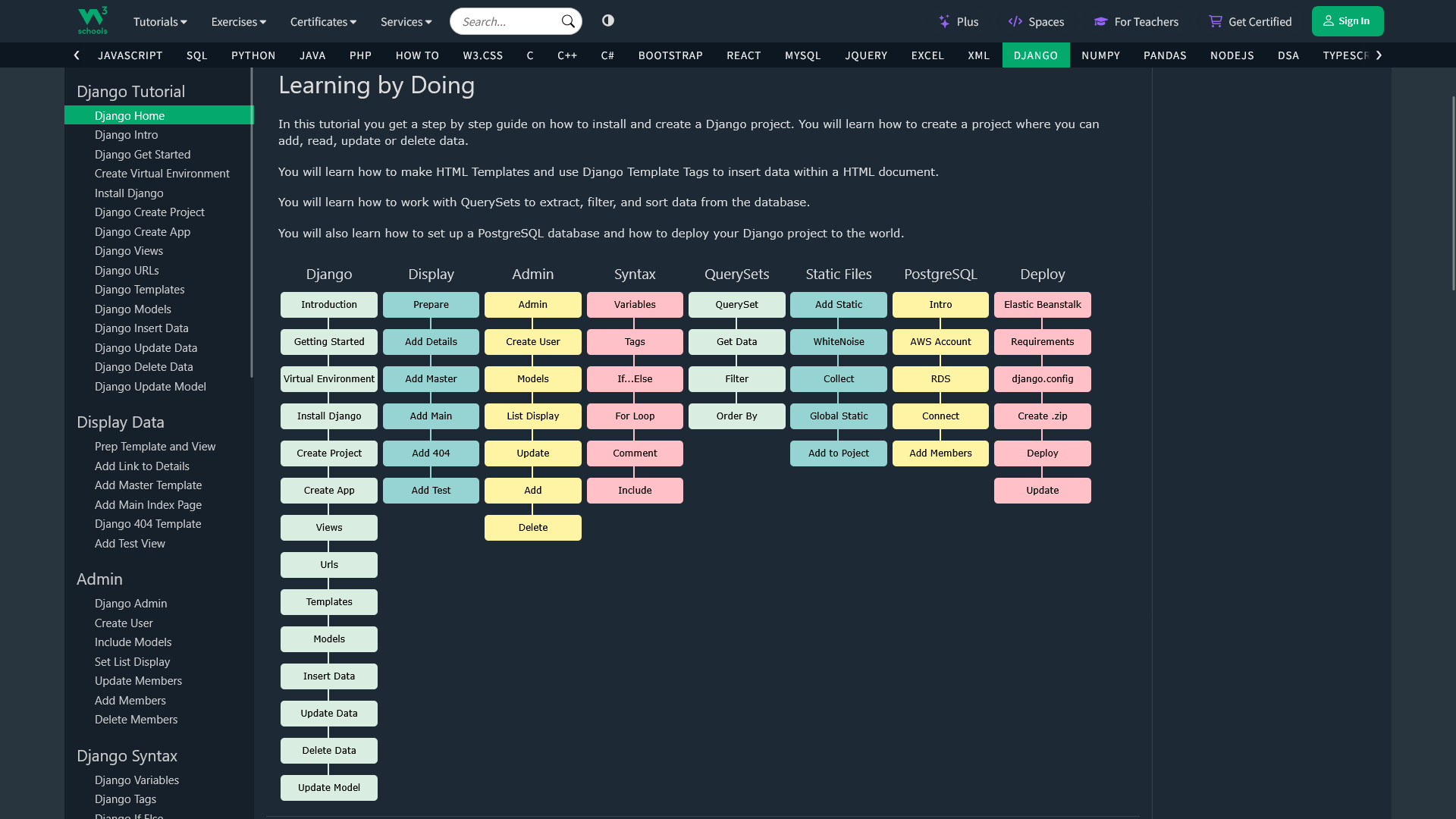
Task: Select the DJANGO topic tab
Action: pyautogui.click(x=1036, y=55)
